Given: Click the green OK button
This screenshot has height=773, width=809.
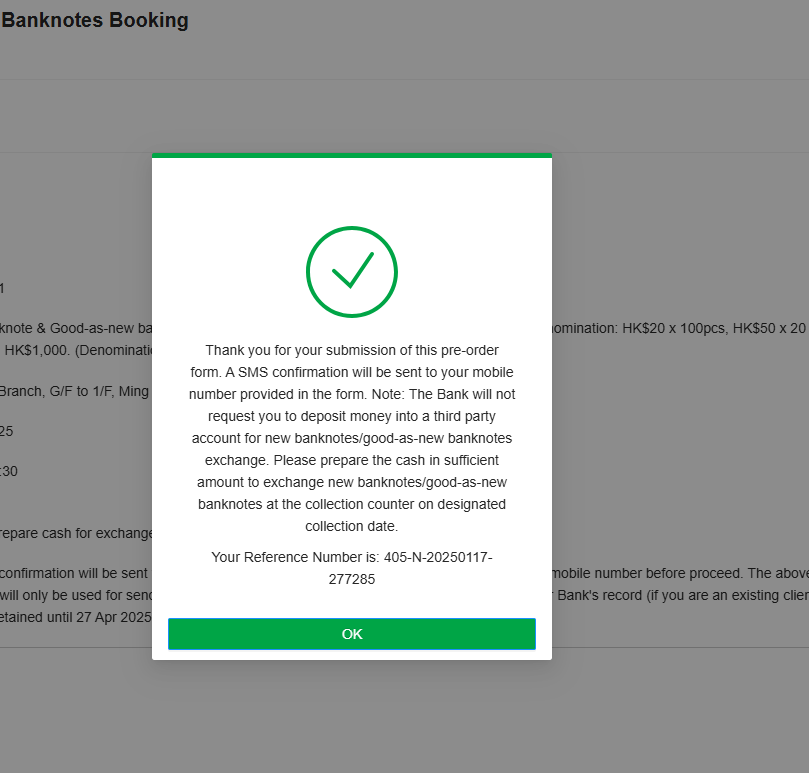Looking at the screenshot, I should tap(352, 634).
